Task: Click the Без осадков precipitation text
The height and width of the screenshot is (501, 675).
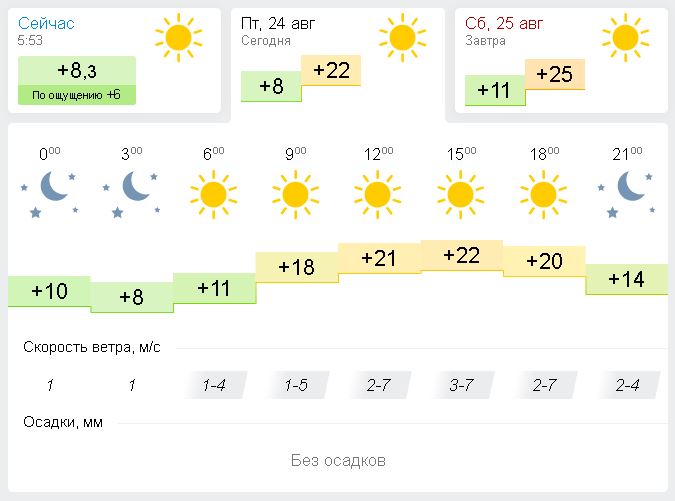Action: click(338, 461)
